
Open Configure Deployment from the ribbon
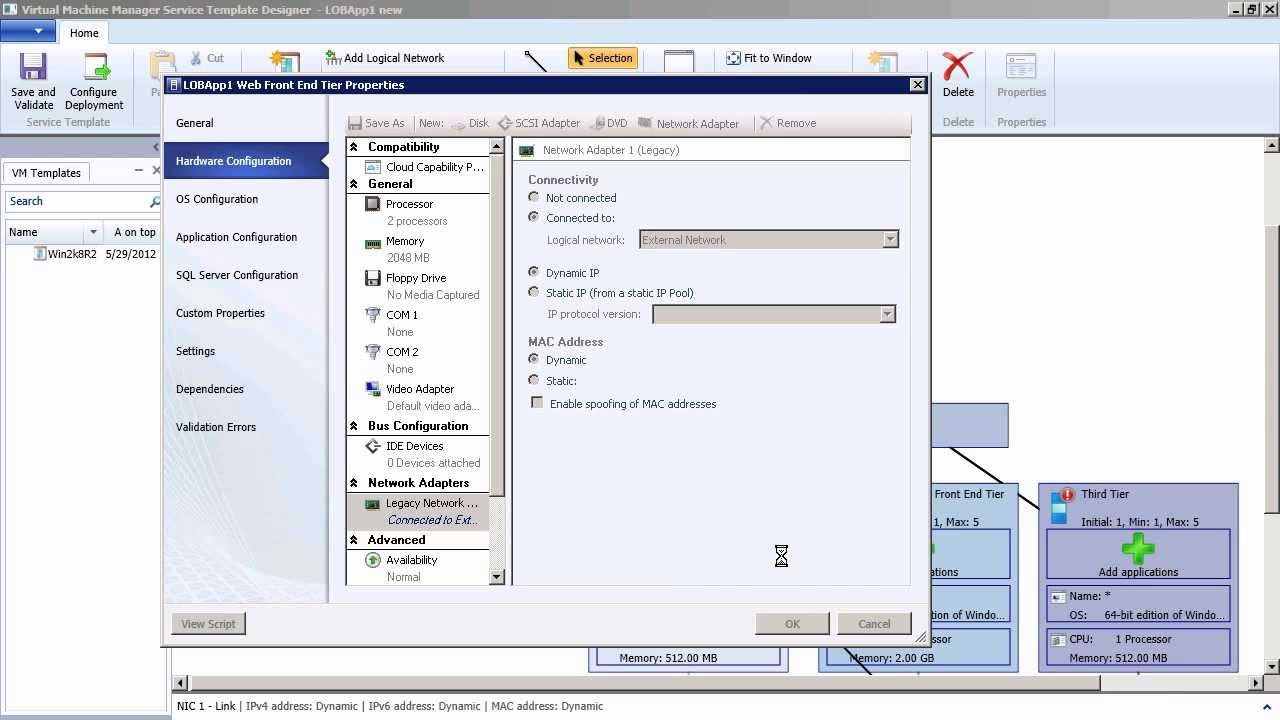(94, 81)
